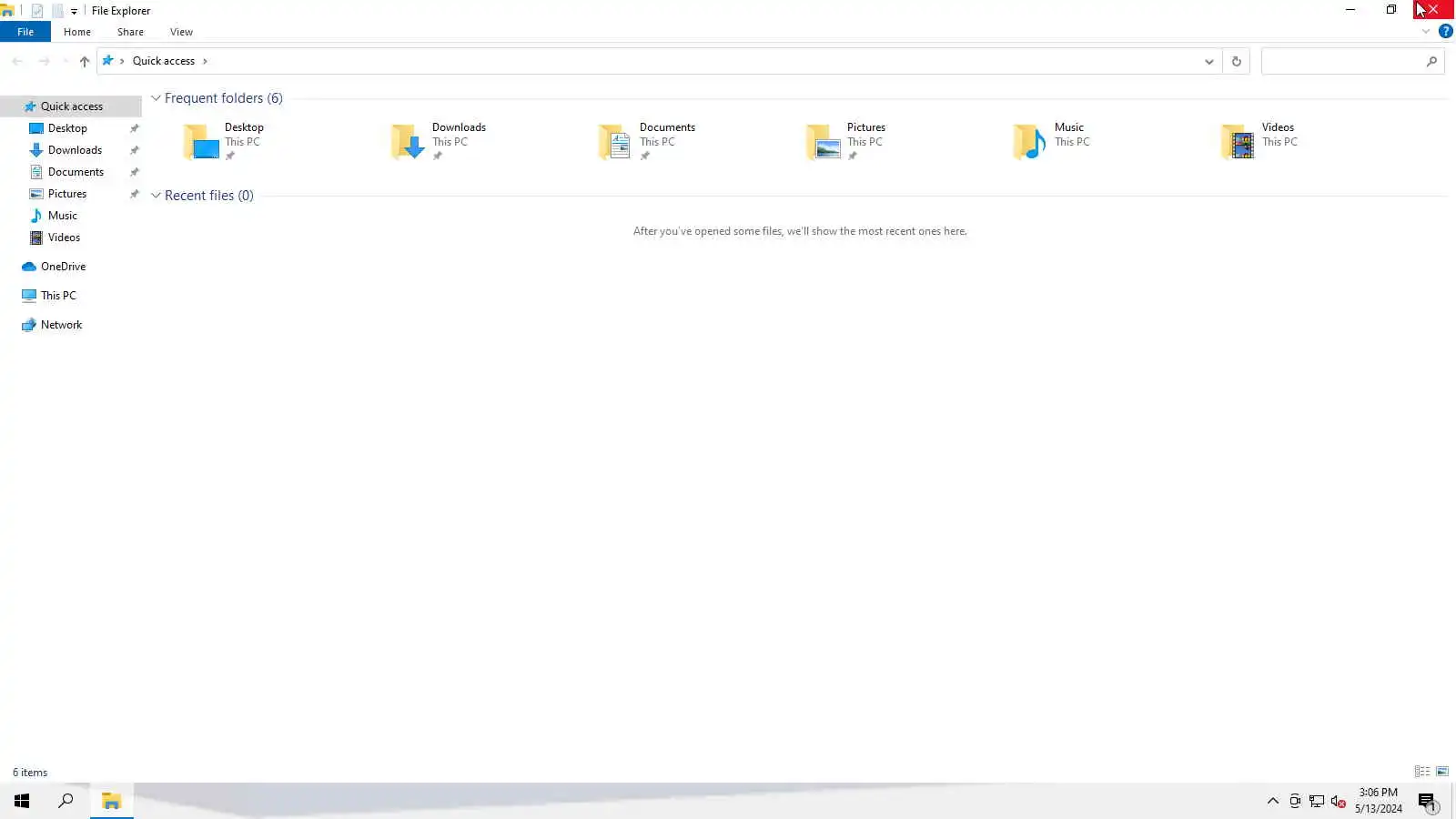1456x819 pixels.
Task: Open the Action Center notifications icon
Action: point(1427,802)
